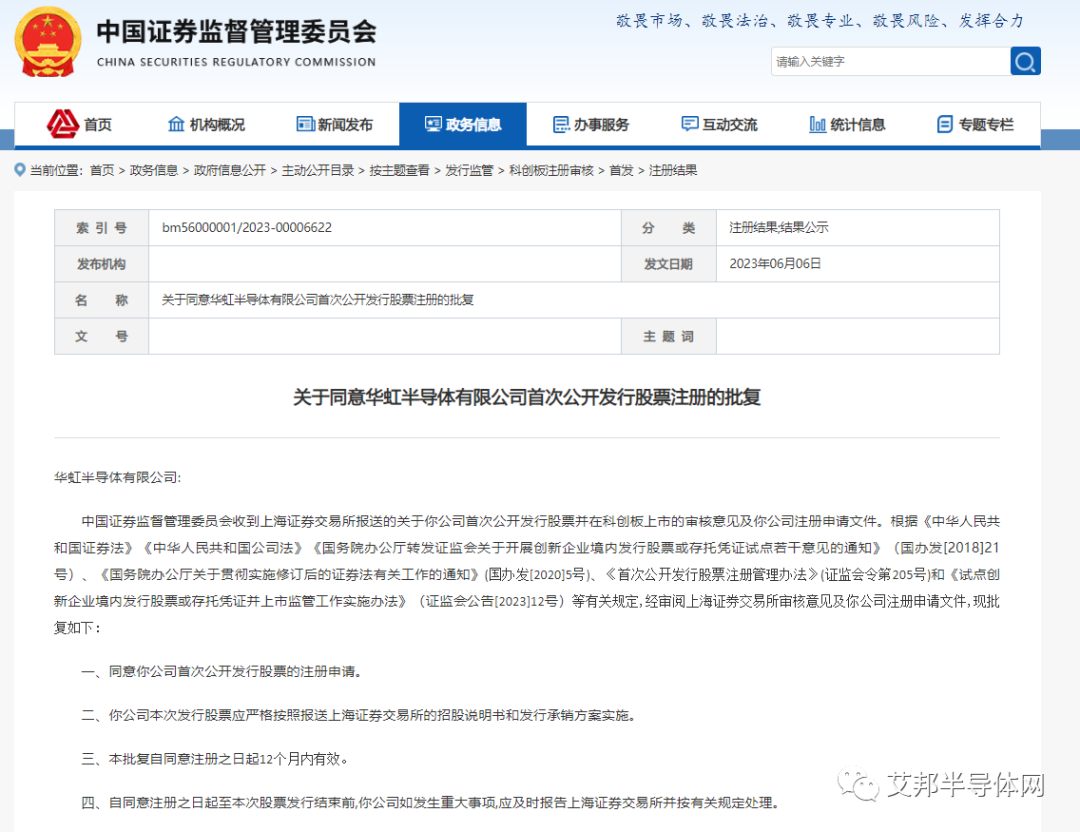Screen dimensions: 1080x832
Task: Click the salutation 华虹半导体有限公司:
Action: tap(118, 477)
